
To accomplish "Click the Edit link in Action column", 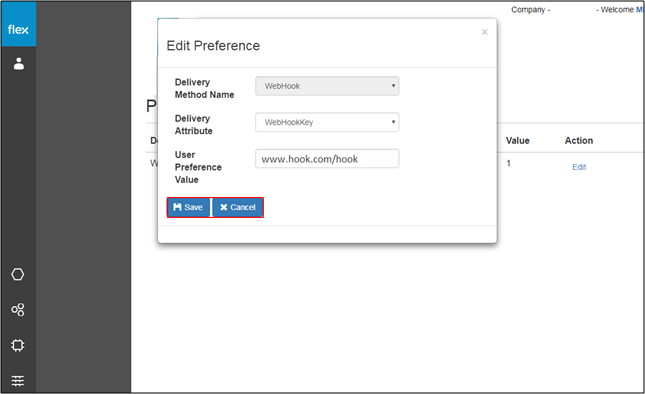I will pos(579,167).
